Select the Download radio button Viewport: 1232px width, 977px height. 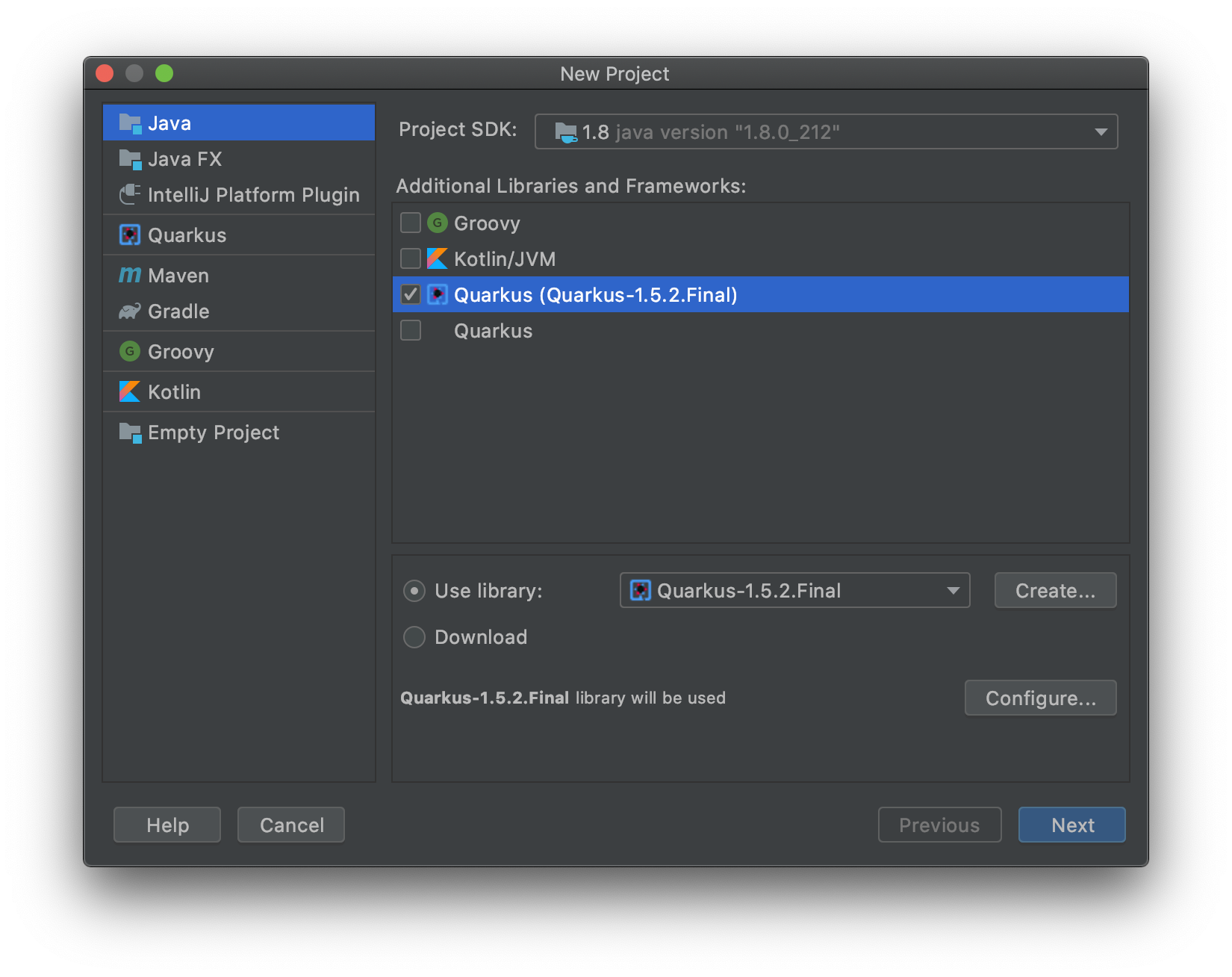(414, 637)
